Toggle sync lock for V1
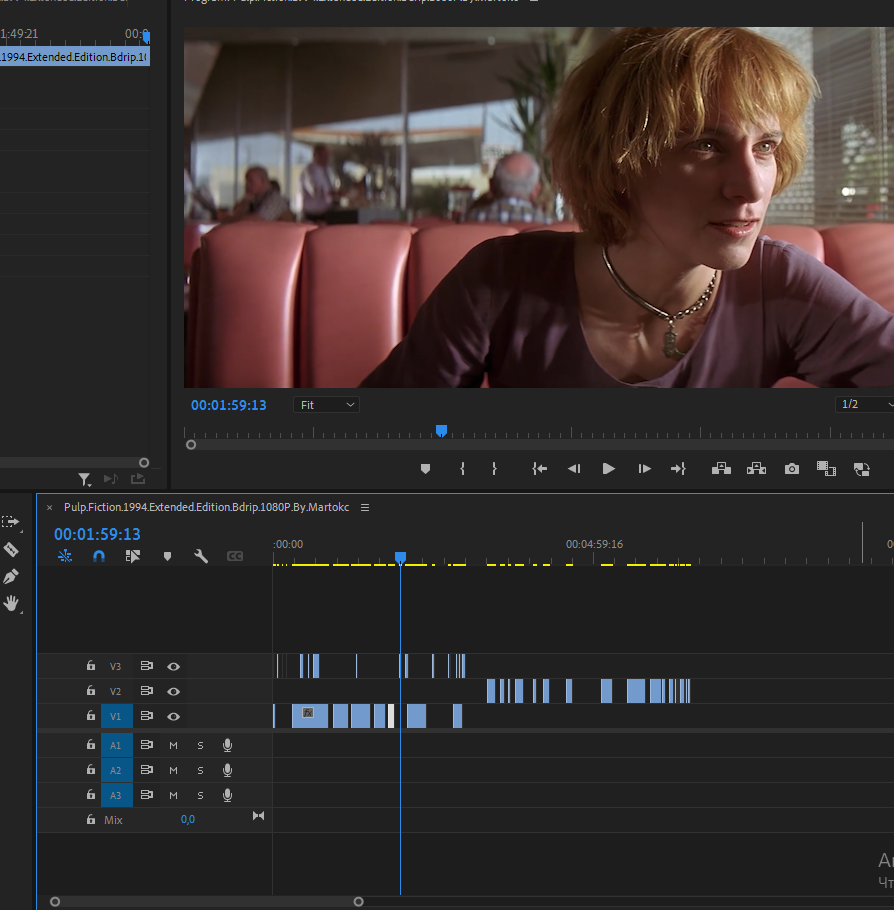The width and height of the screenshot is (894, 910). point(147,716)
